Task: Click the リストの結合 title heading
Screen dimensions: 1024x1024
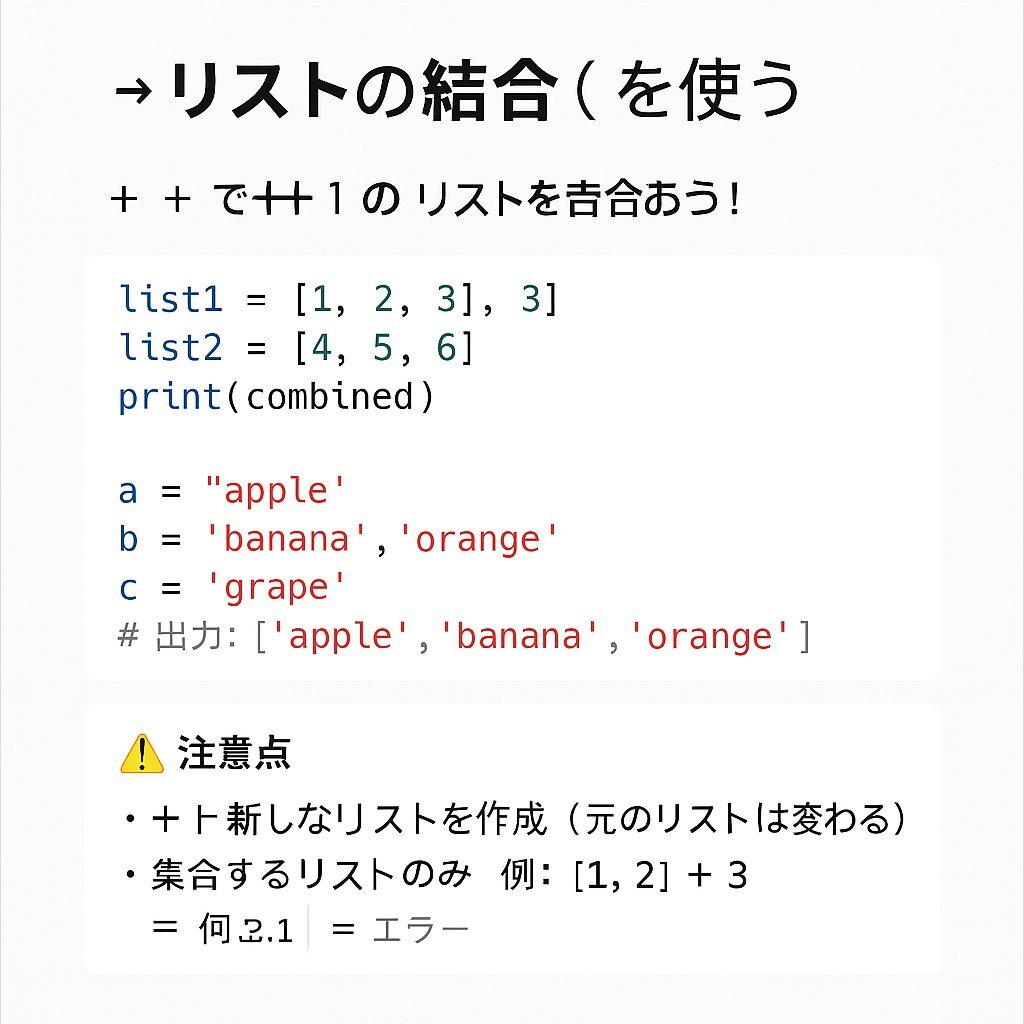Action: pos(362,92)
